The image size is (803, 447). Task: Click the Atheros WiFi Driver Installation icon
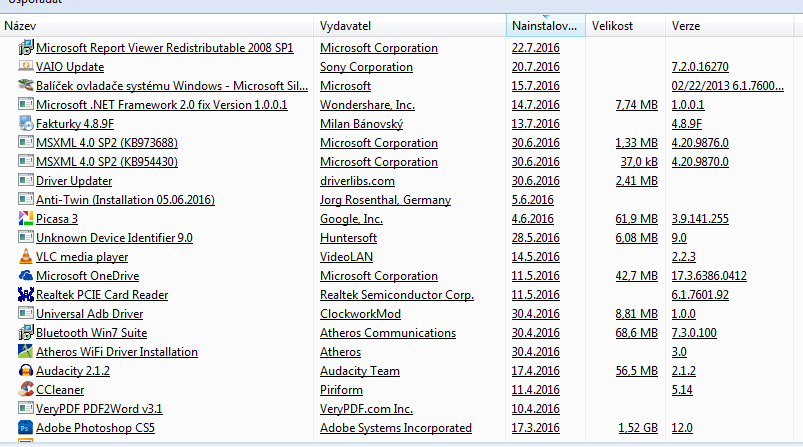pyautogui.click(x=26, y=351)
